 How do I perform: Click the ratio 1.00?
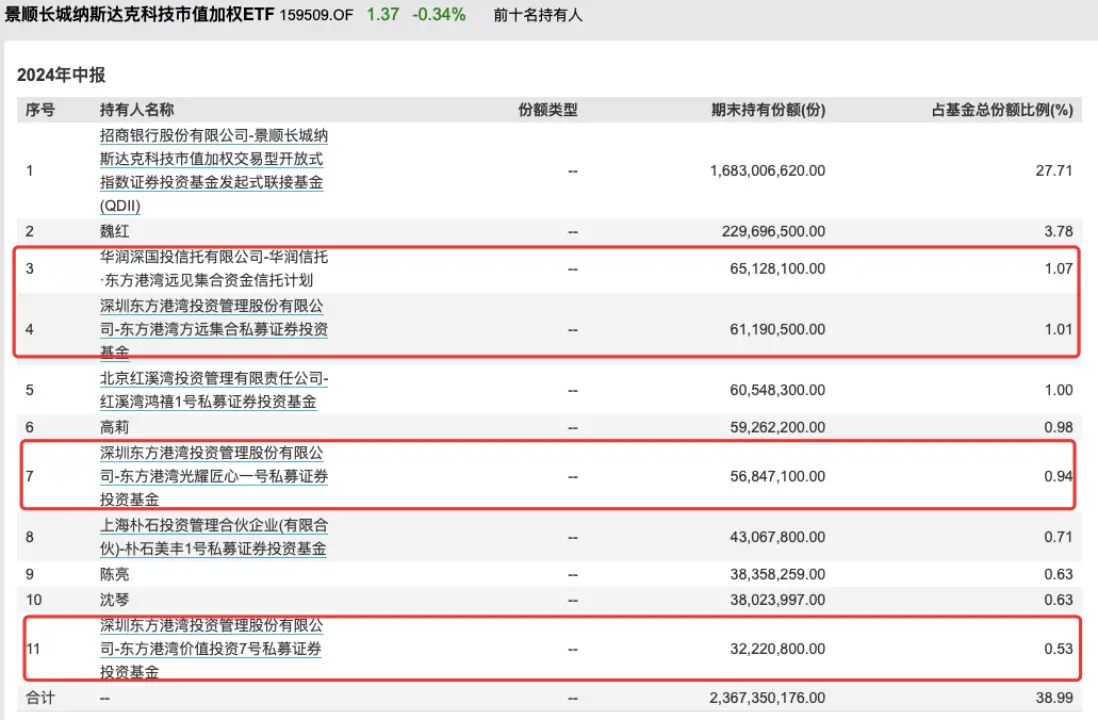coord(1058,389)
